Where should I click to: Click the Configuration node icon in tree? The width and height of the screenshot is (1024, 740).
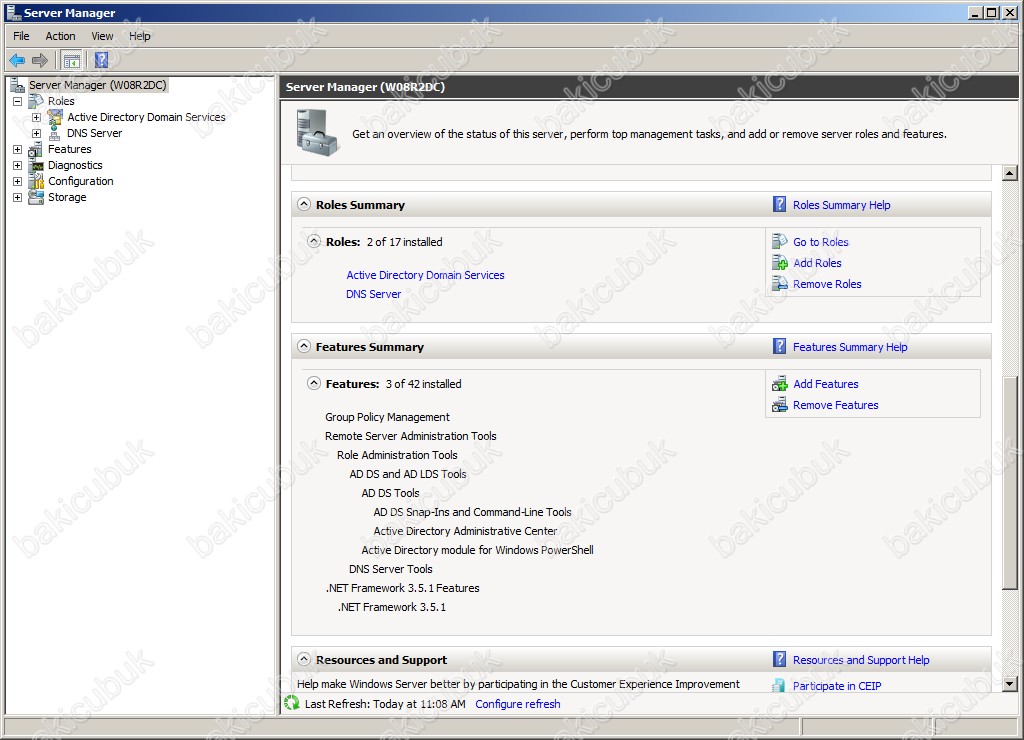click(37, 181)
